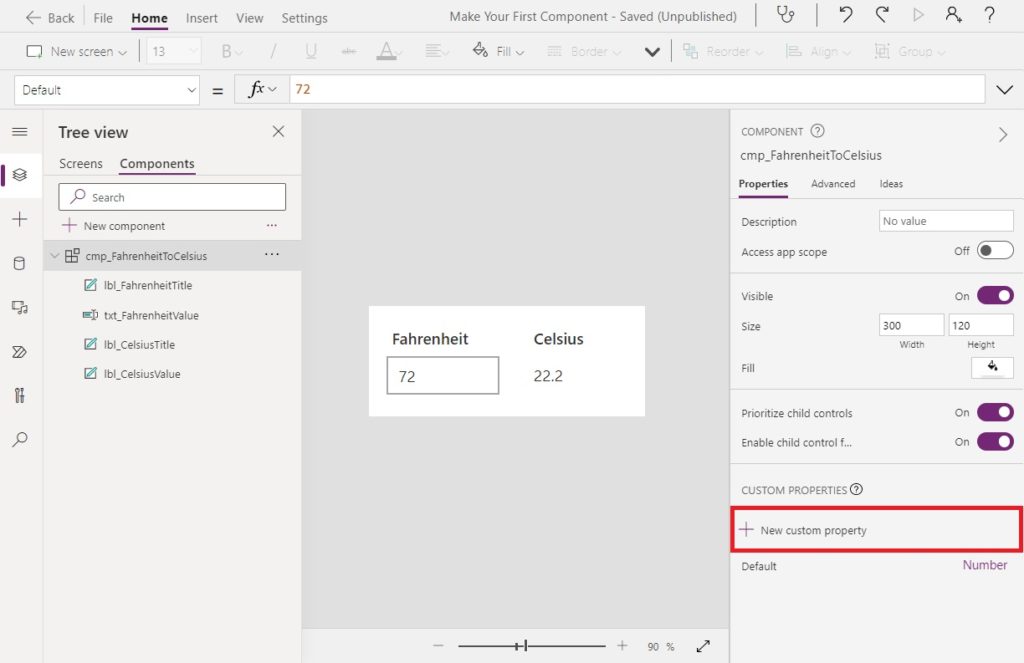The width and height of the screenshot is (1024, 663).
Task: Click the fit-to-window expand icon
Action: (x=703, y=646)
